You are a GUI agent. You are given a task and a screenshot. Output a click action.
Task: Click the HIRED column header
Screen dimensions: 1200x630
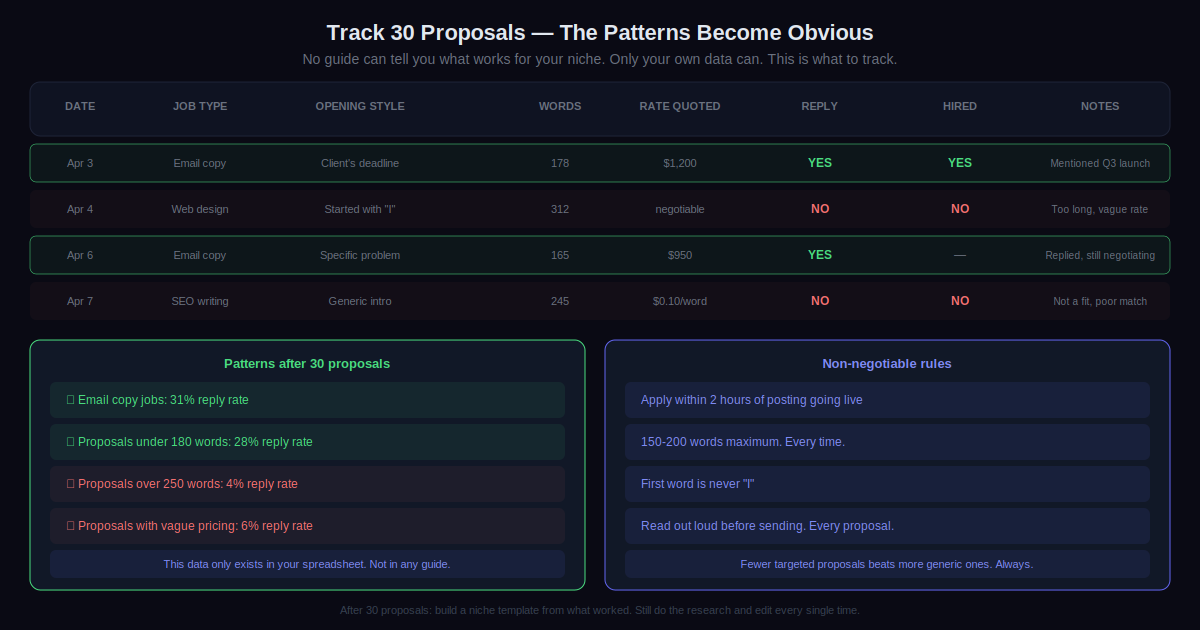click(960, 106)
